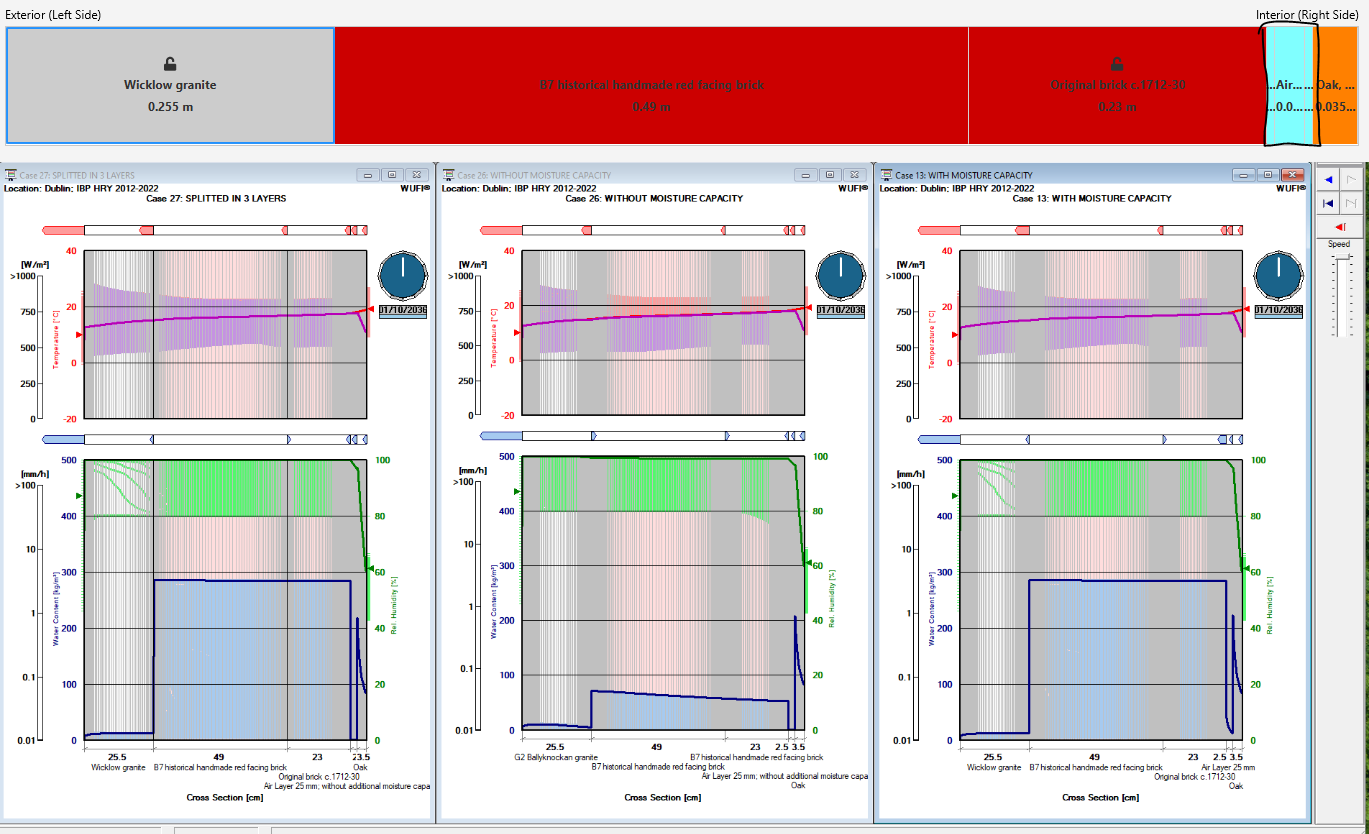The image size is (1369, 834).
Task: Click the Case 13 window title bar
Action: click(1092, 175)
